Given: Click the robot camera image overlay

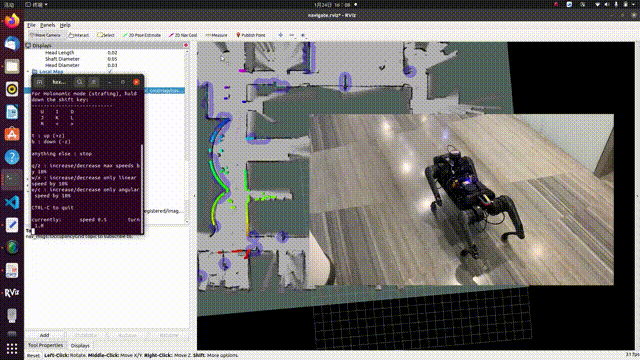Looking at the screenshot, I should tap(461, 200).
